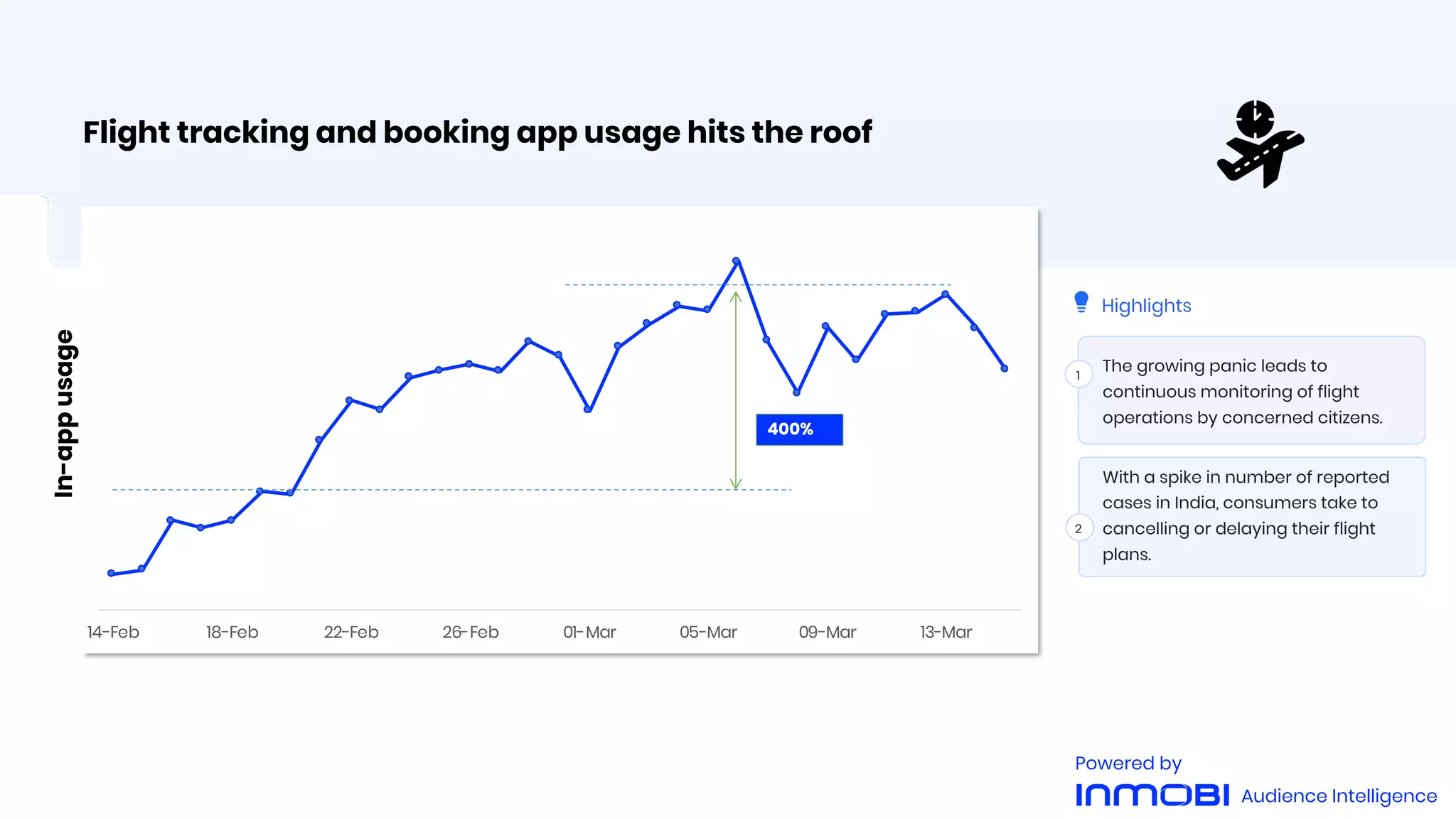Select the 400% label box

click(799, 429)
